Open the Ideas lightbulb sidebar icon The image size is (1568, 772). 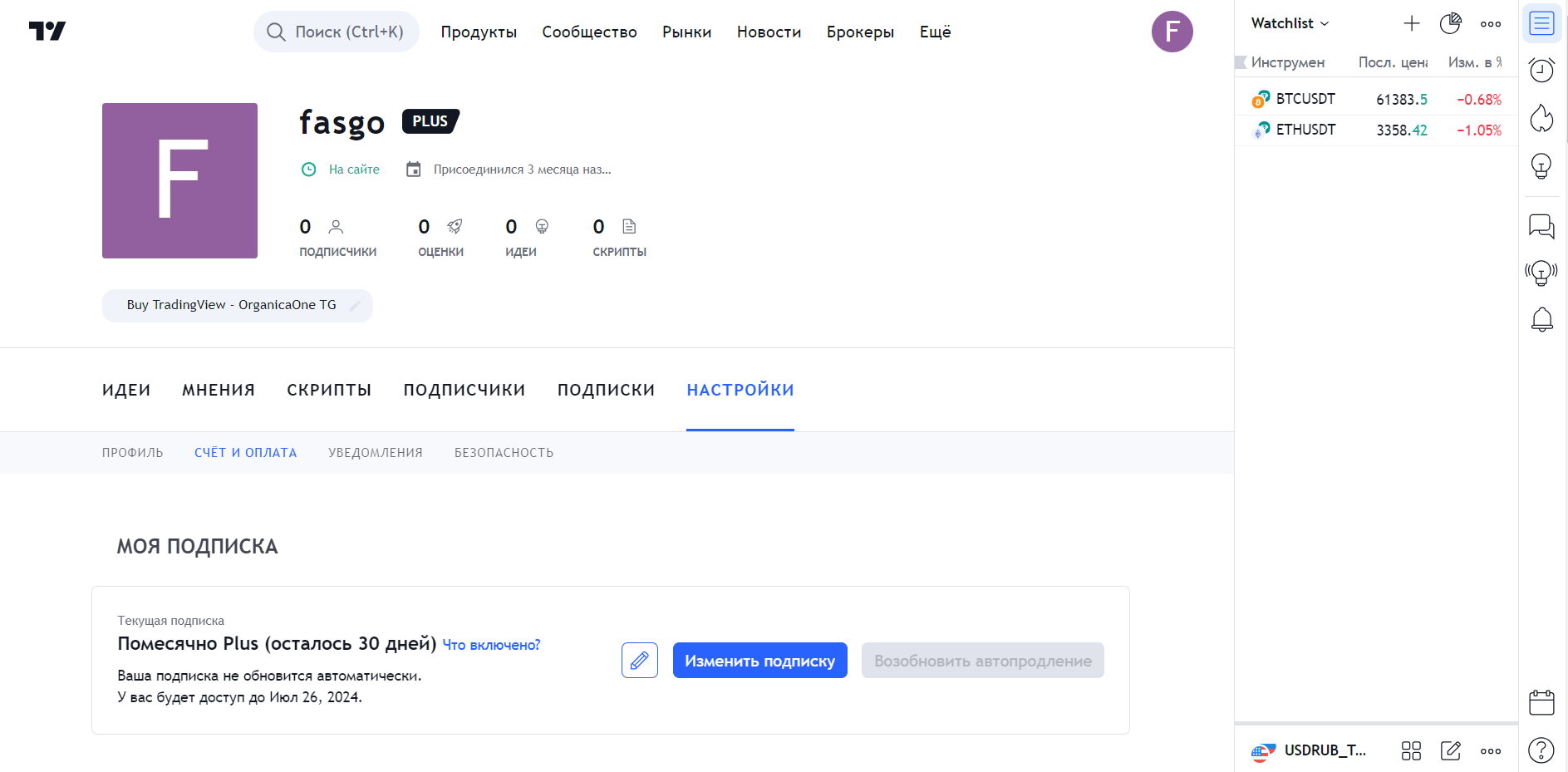pos(1541,166)
